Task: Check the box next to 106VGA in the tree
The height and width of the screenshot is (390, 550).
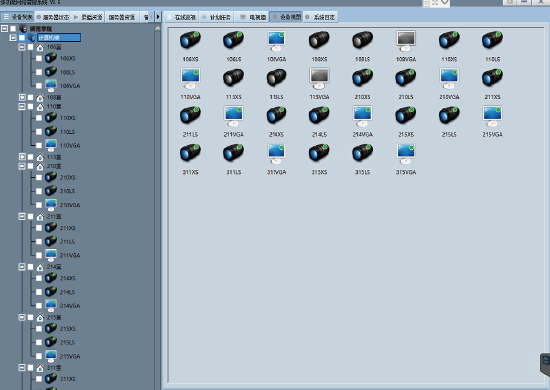Action: point(39,86)
